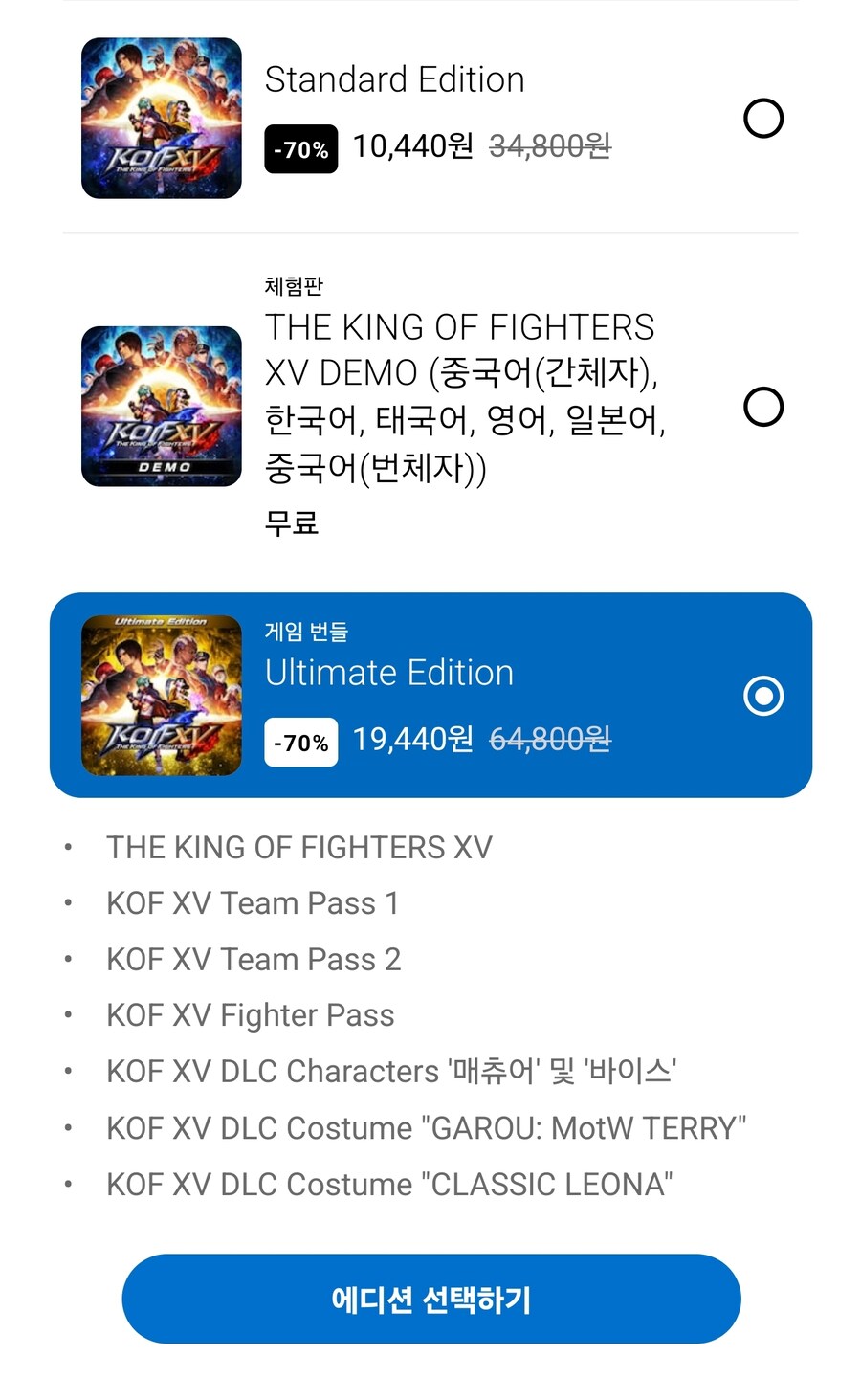Click the Standard Edition cover art thumbnail
The height and width of the screenshot is (1400, 861).
[161, 117]
